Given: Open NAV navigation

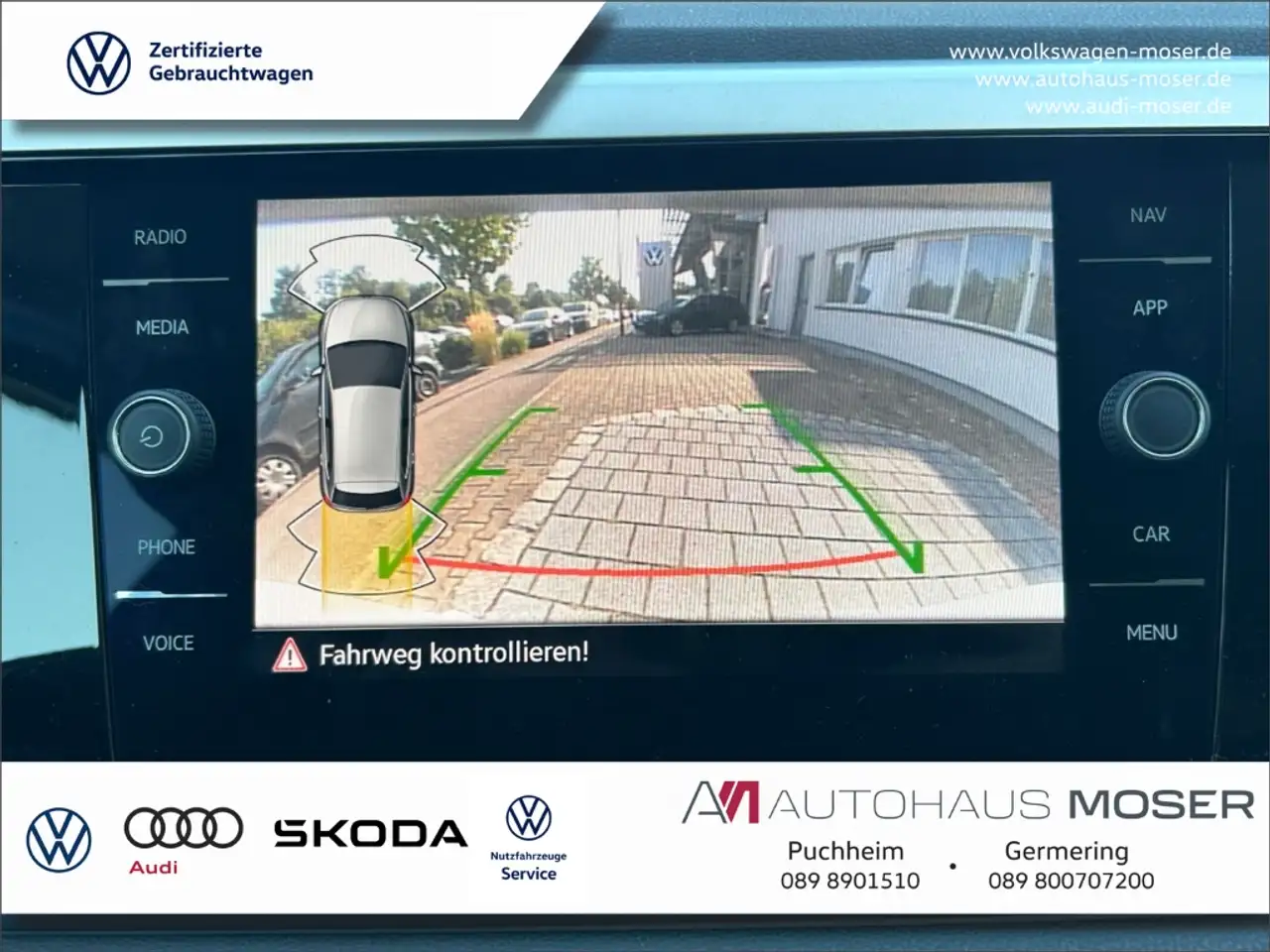Looking at the screenshot, I should coord(1148,215).
